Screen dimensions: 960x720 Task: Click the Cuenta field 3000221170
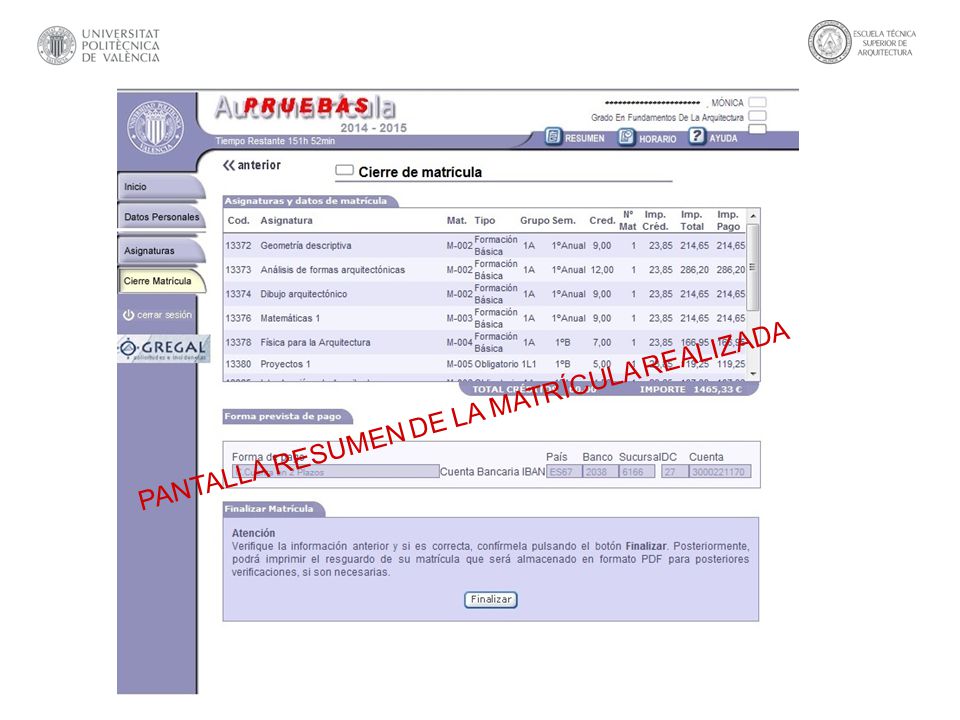pos(720,471)
